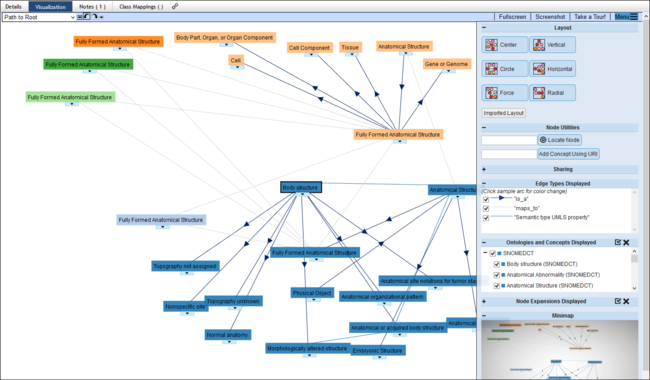Collapse the SNOMEDCT tree node
The width and height of the screenshot is (650, 380).
(x=485, y=253)
